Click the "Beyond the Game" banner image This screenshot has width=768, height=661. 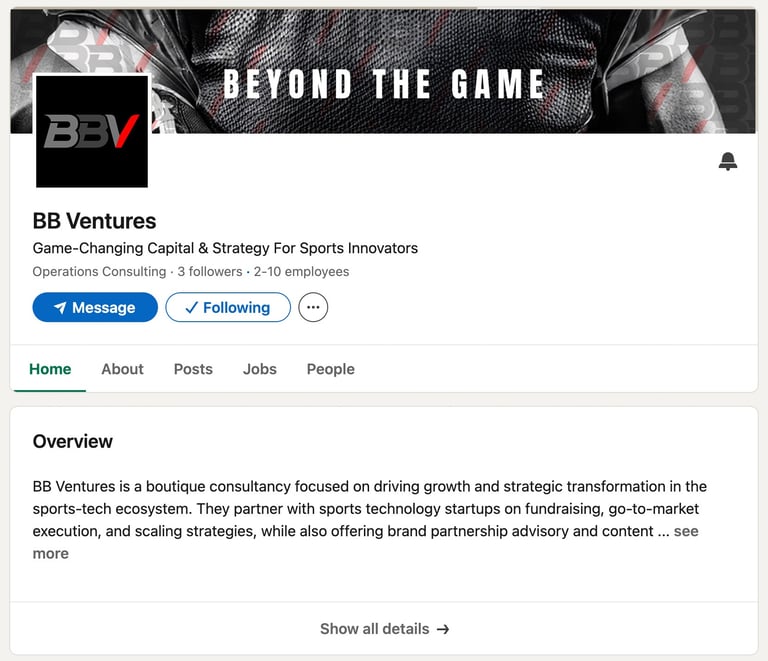coord(450,70)
